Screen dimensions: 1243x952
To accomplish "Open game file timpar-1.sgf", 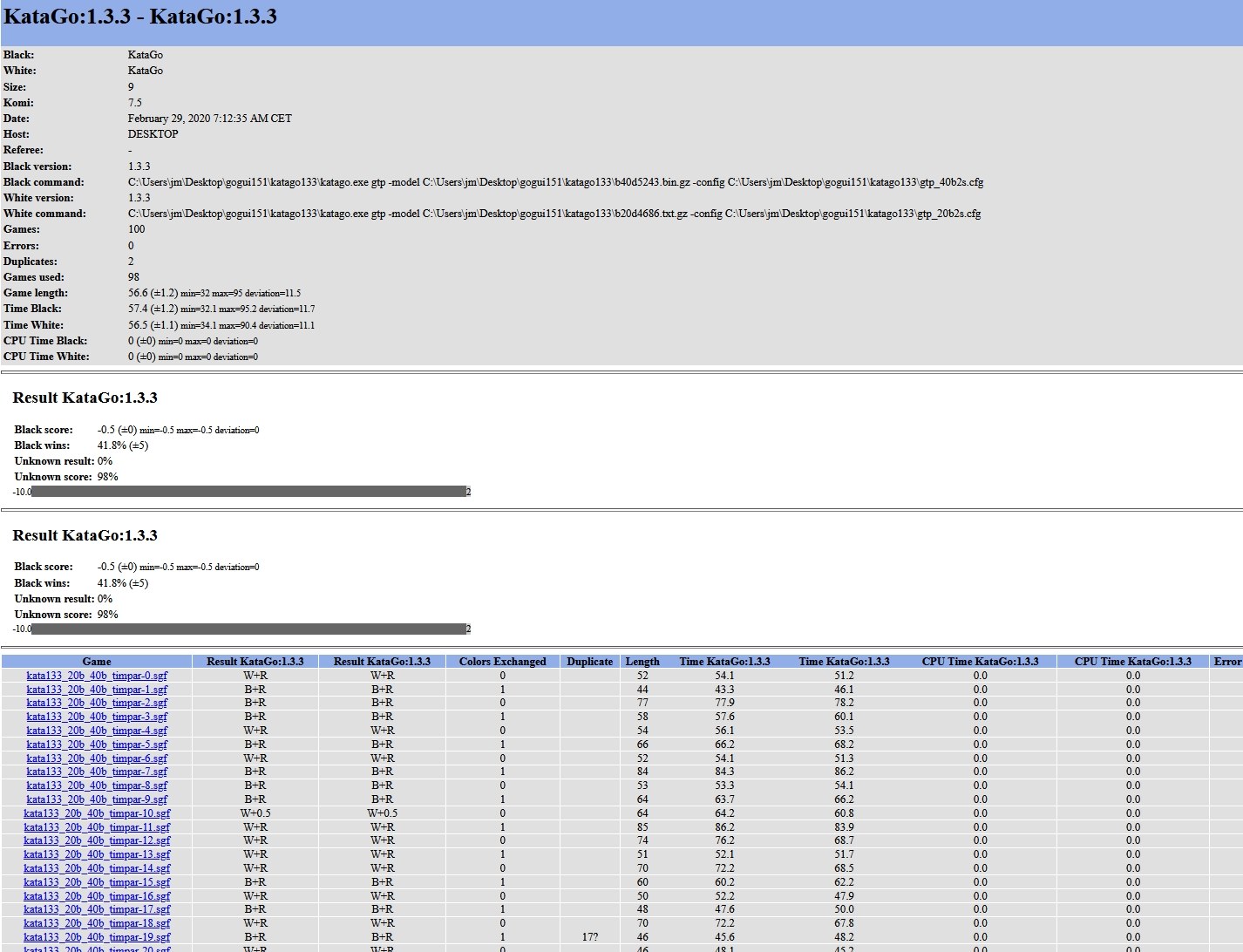I will tap(97, 690).
